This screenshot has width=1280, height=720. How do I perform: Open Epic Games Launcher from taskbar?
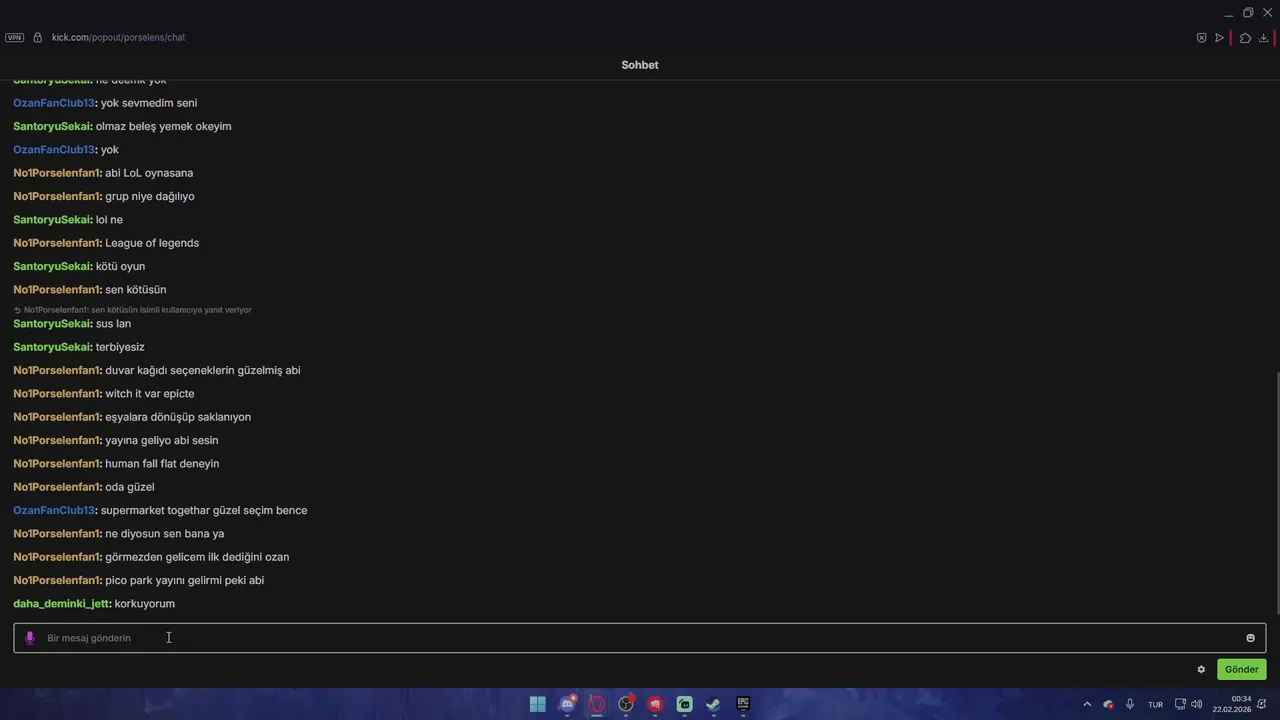tap(743, 704)
